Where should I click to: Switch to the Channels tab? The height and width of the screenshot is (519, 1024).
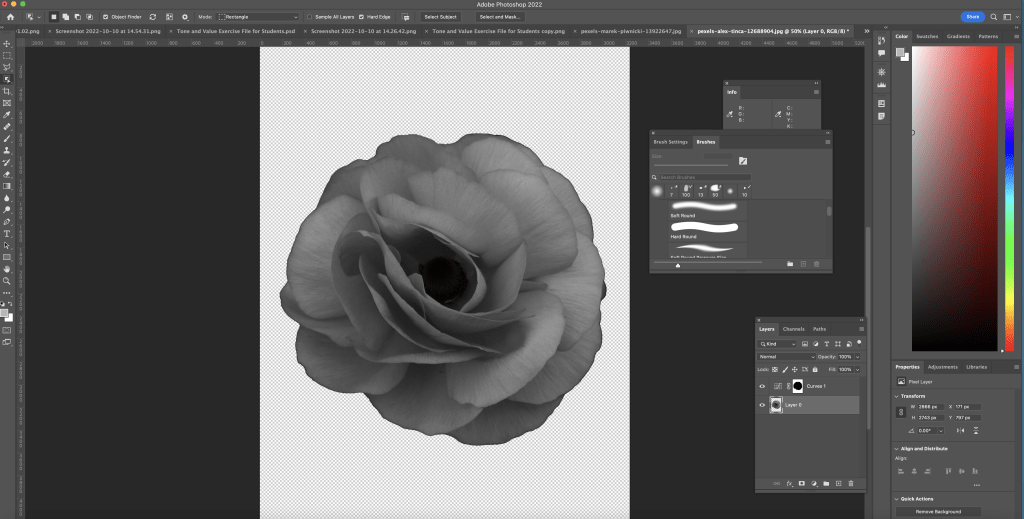coord(793,329)
